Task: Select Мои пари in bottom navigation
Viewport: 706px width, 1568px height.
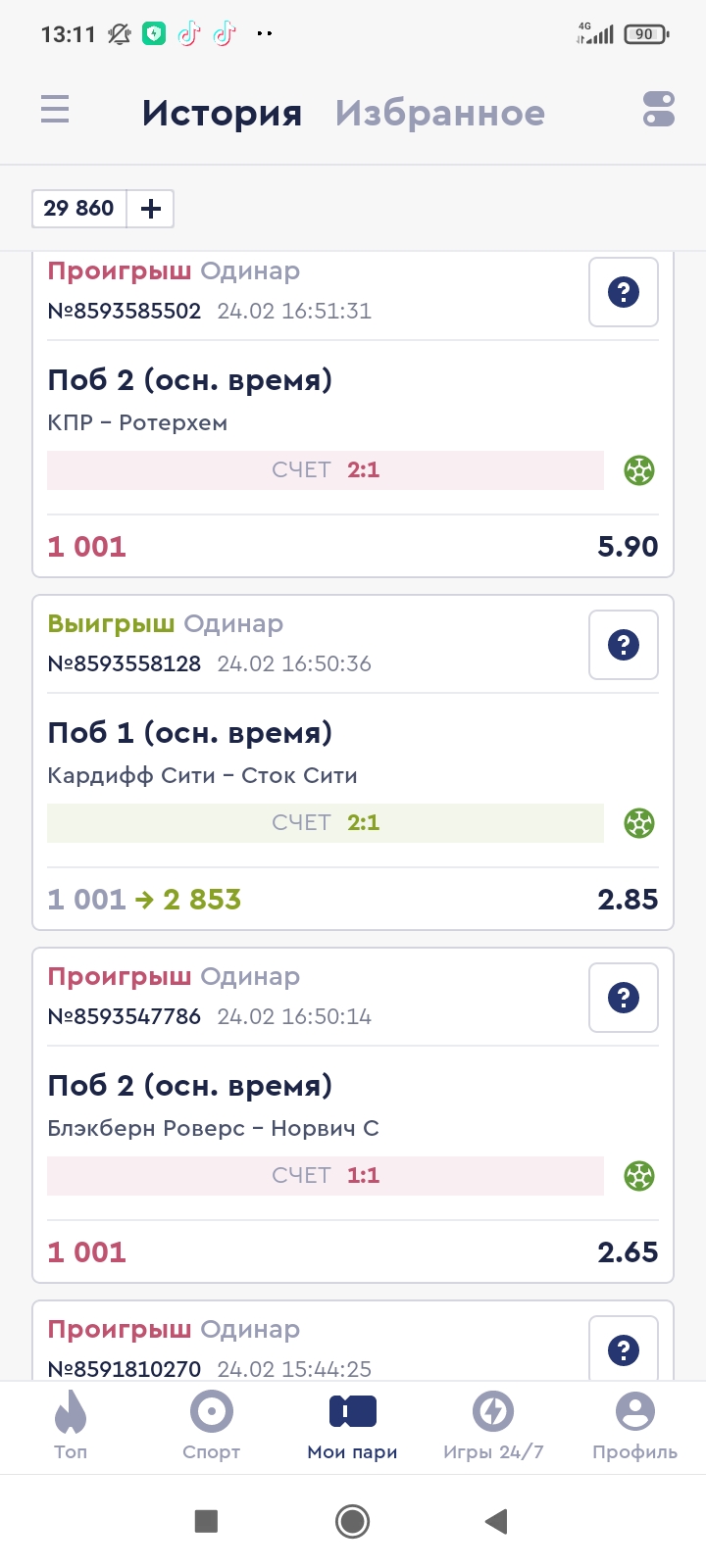Action: click(x=352, y=1426)
